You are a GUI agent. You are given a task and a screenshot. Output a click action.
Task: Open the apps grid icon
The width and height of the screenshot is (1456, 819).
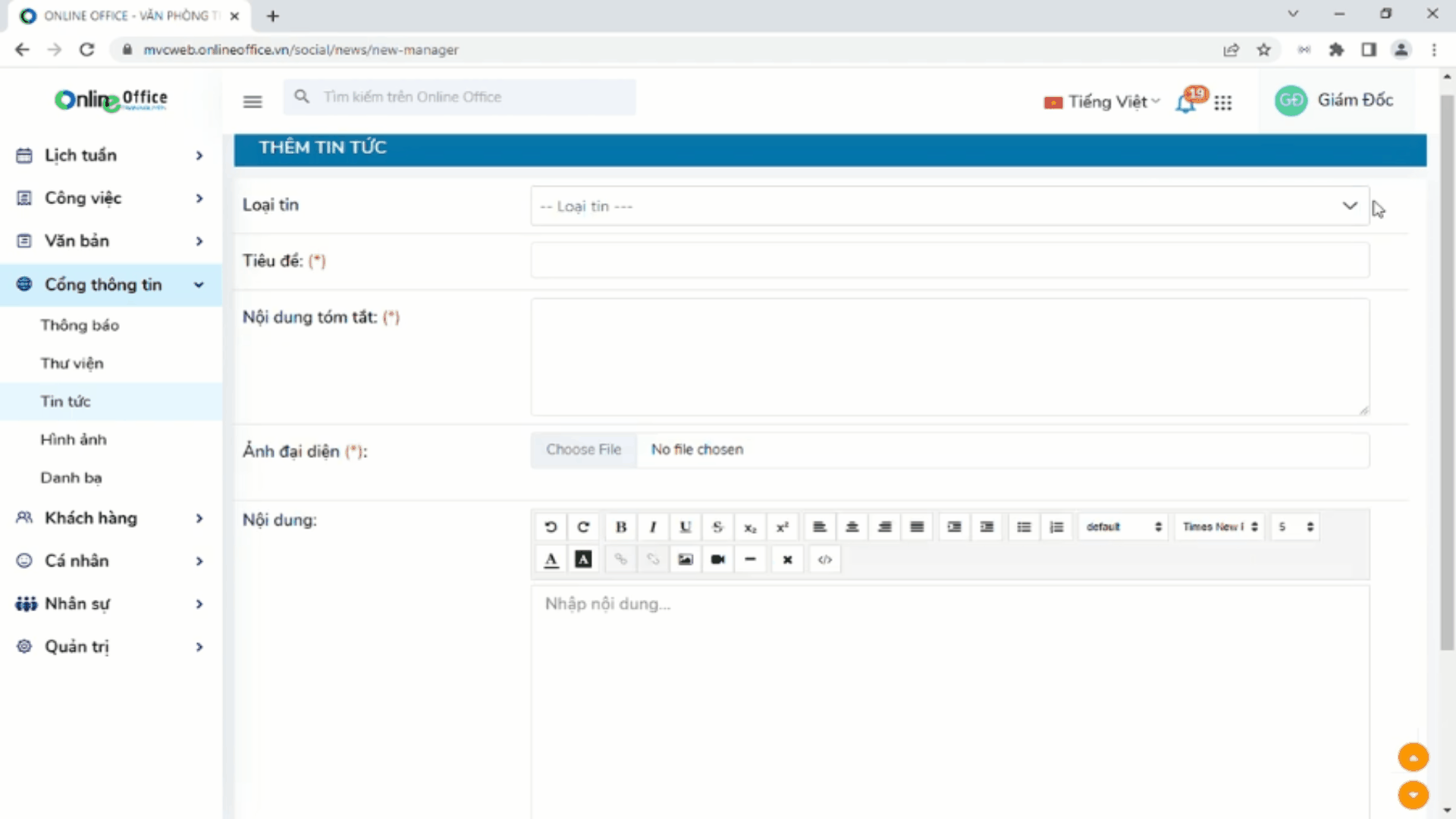[x=1222, y=102]
